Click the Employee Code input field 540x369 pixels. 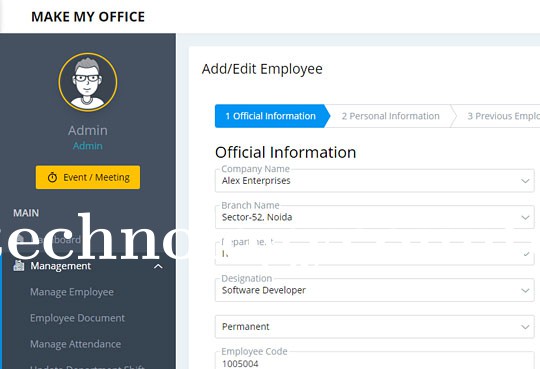tap(375, 360)
